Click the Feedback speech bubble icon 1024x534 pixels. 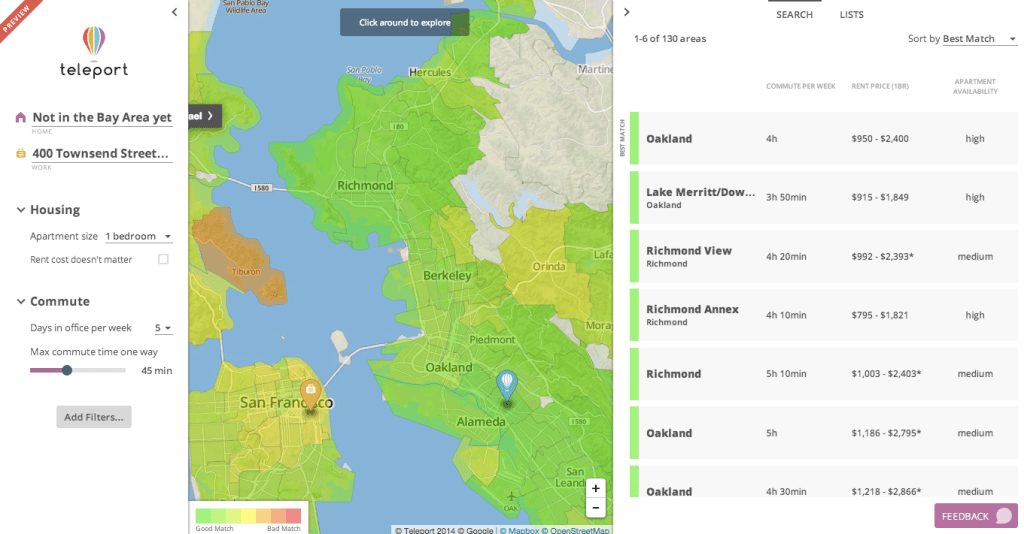tap(1004, 516)
